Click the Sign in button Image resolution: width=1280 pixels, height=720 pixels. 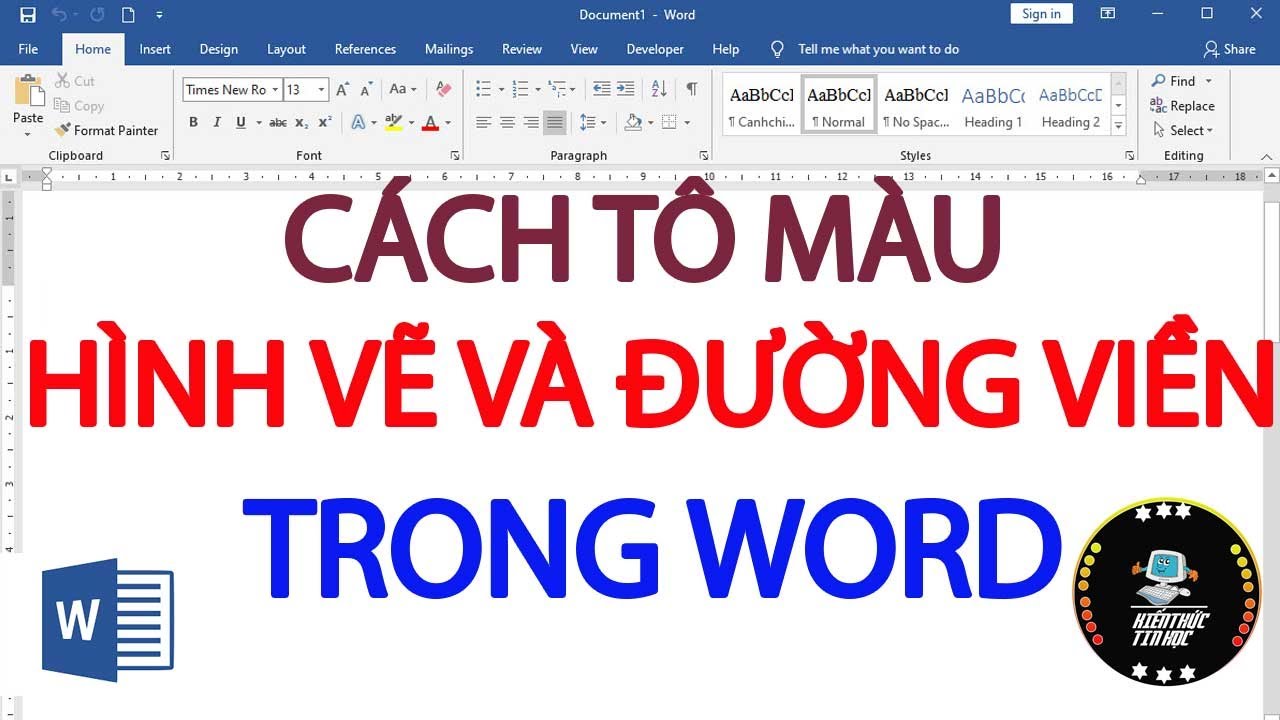[x=1041, y=14]
